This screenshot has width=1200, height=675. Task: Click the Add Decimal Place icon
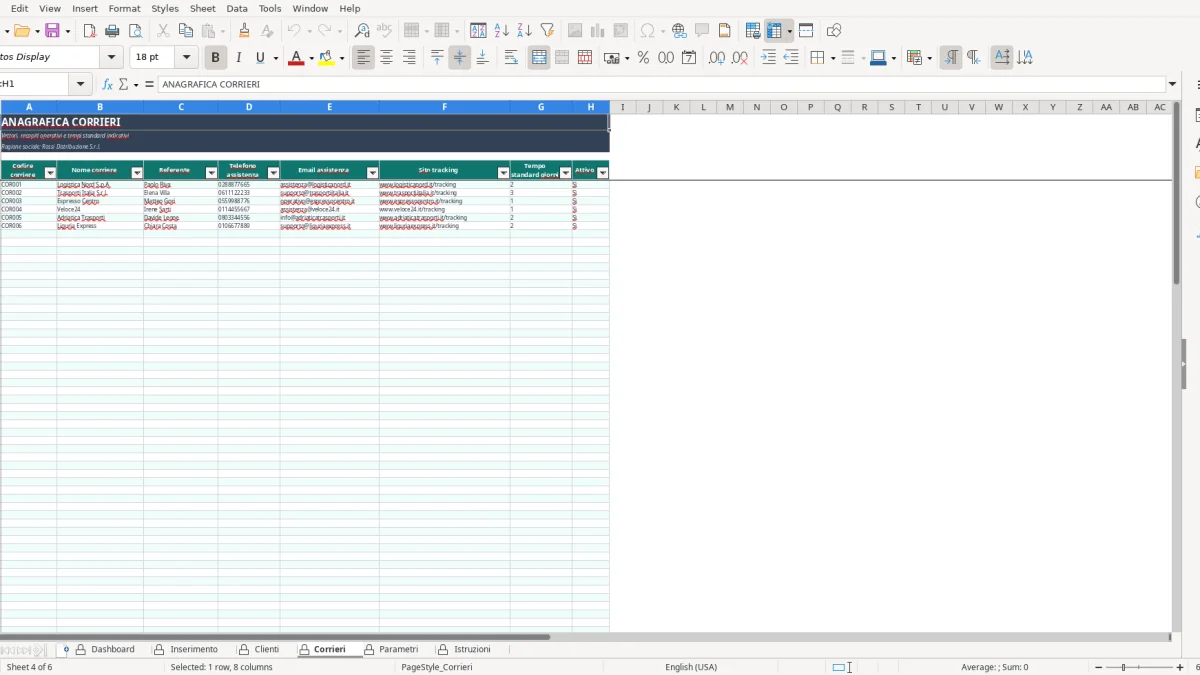tap(717, 58)
